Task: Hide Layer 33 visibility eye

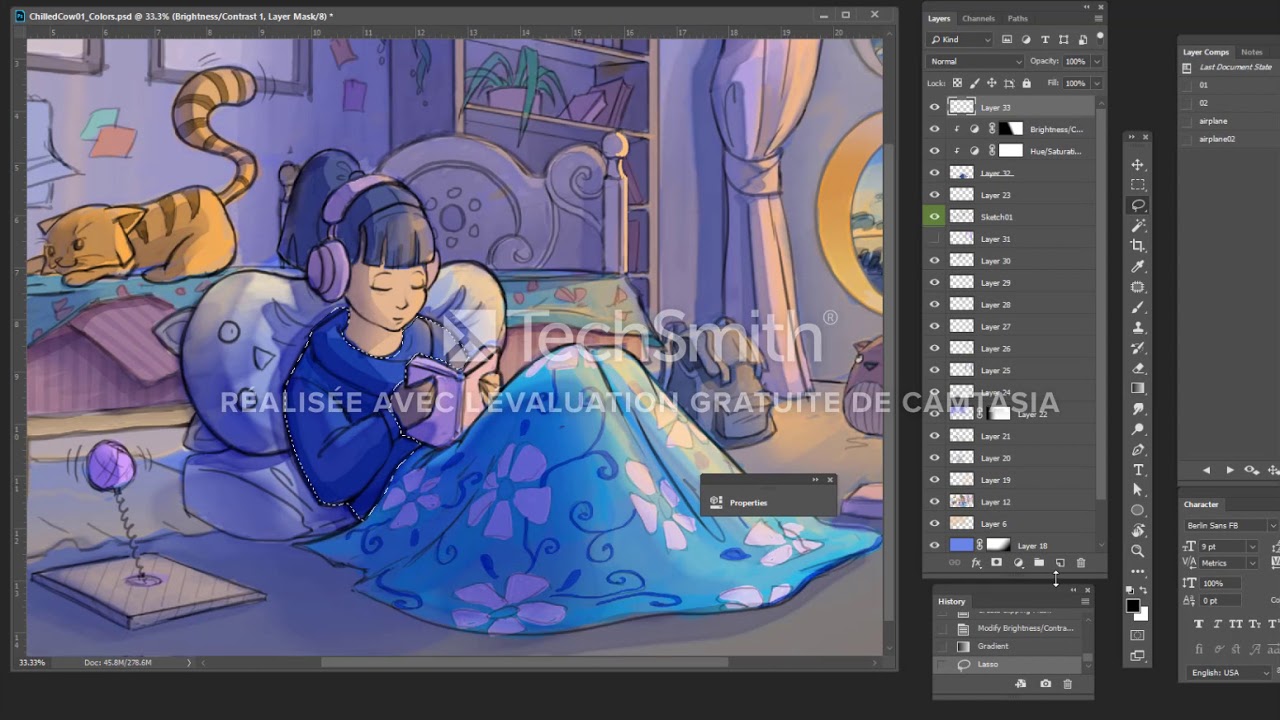Action: 935,107
